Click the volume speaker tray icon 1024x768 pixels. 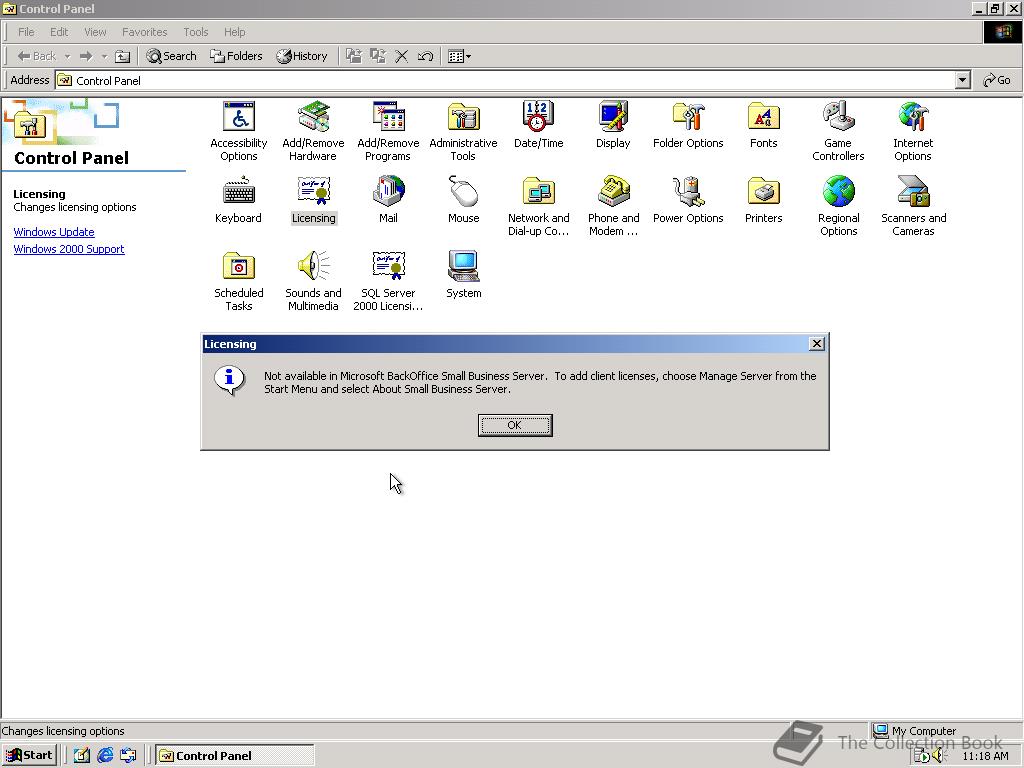pos(939,756)
